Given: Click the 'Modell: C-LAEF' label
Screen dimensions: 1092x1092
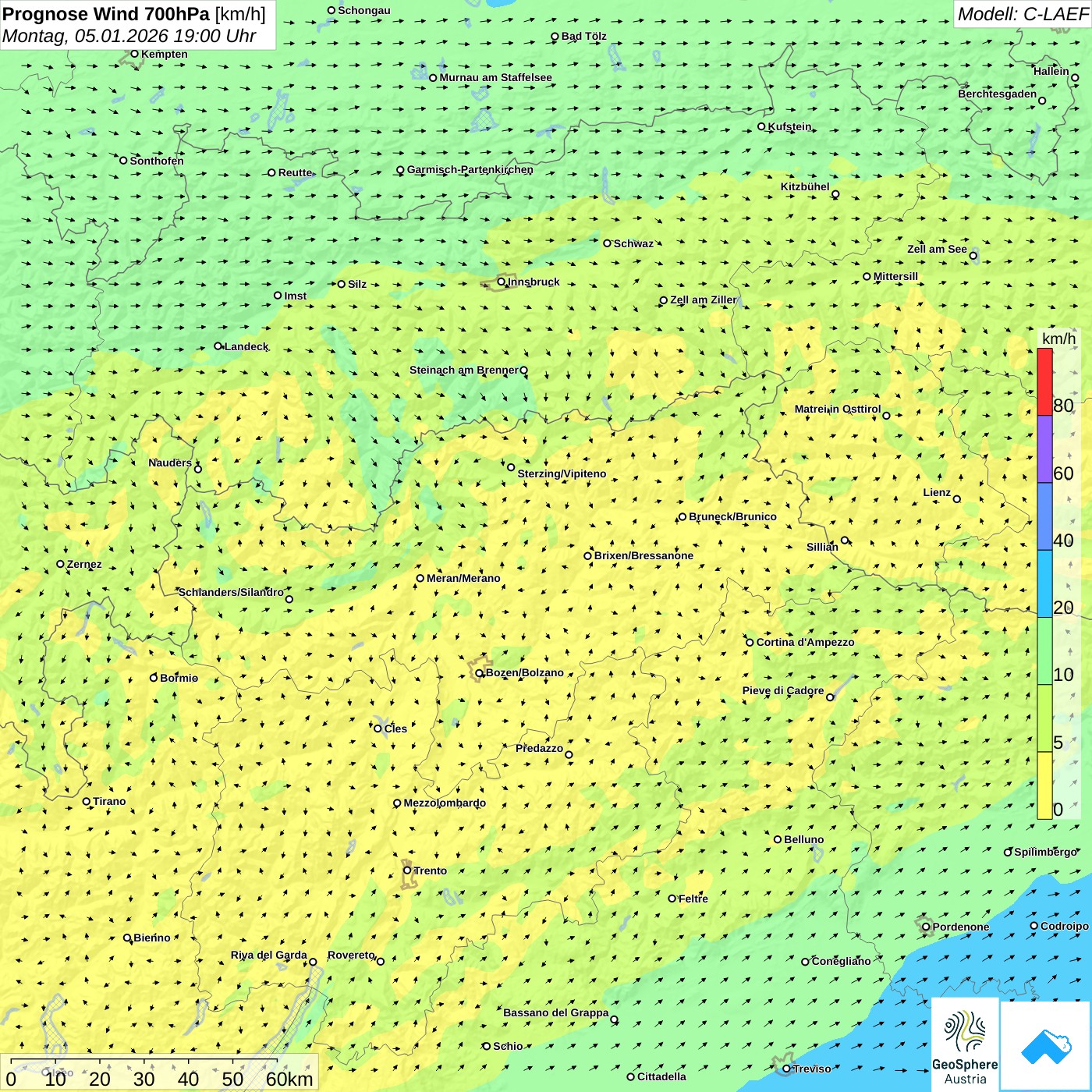Looking at the screenshot, I should tap(1023, 14).
